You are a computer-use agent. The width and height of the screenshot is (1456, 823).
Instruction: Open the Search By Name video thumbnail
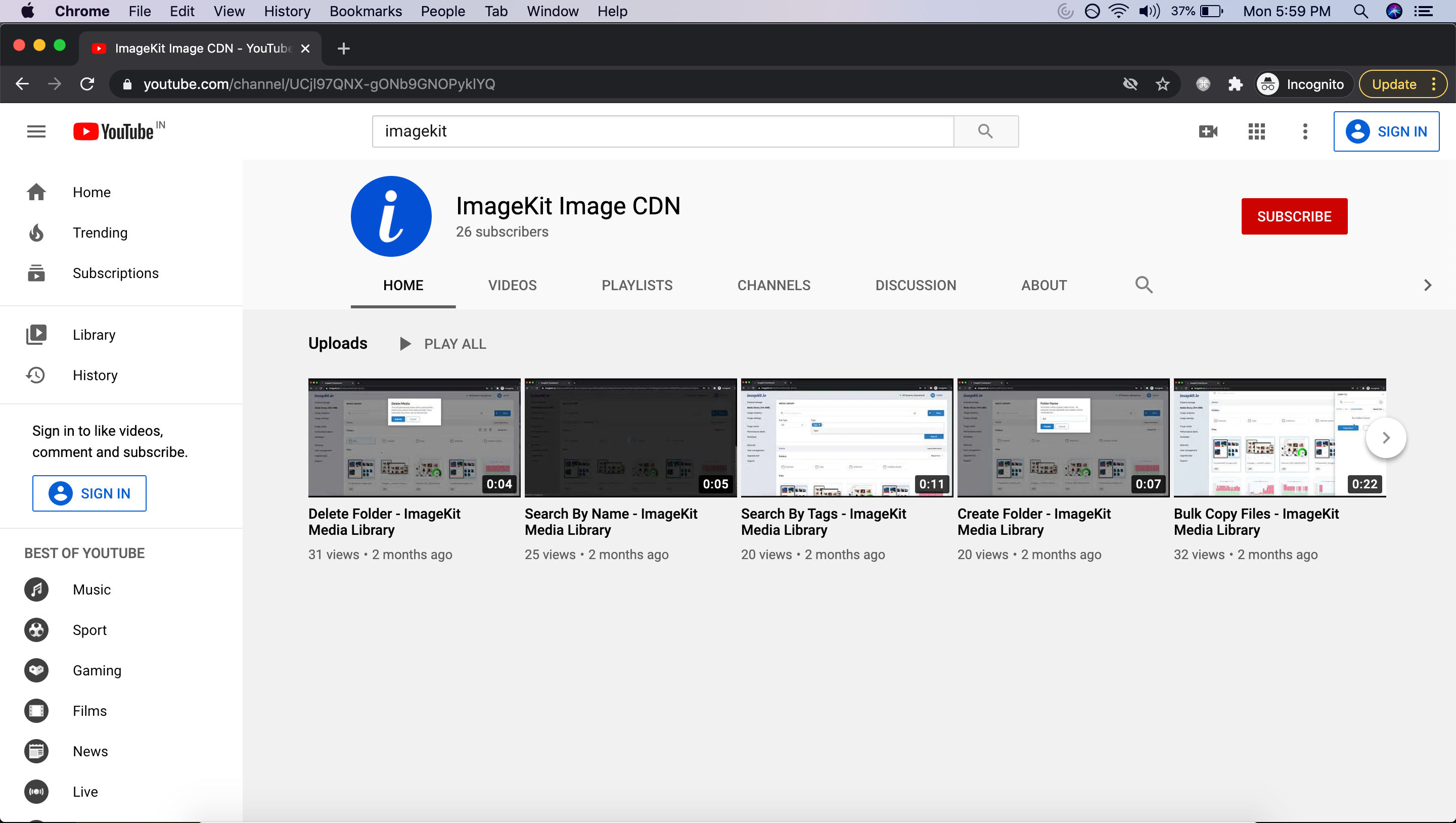(630, 438)
